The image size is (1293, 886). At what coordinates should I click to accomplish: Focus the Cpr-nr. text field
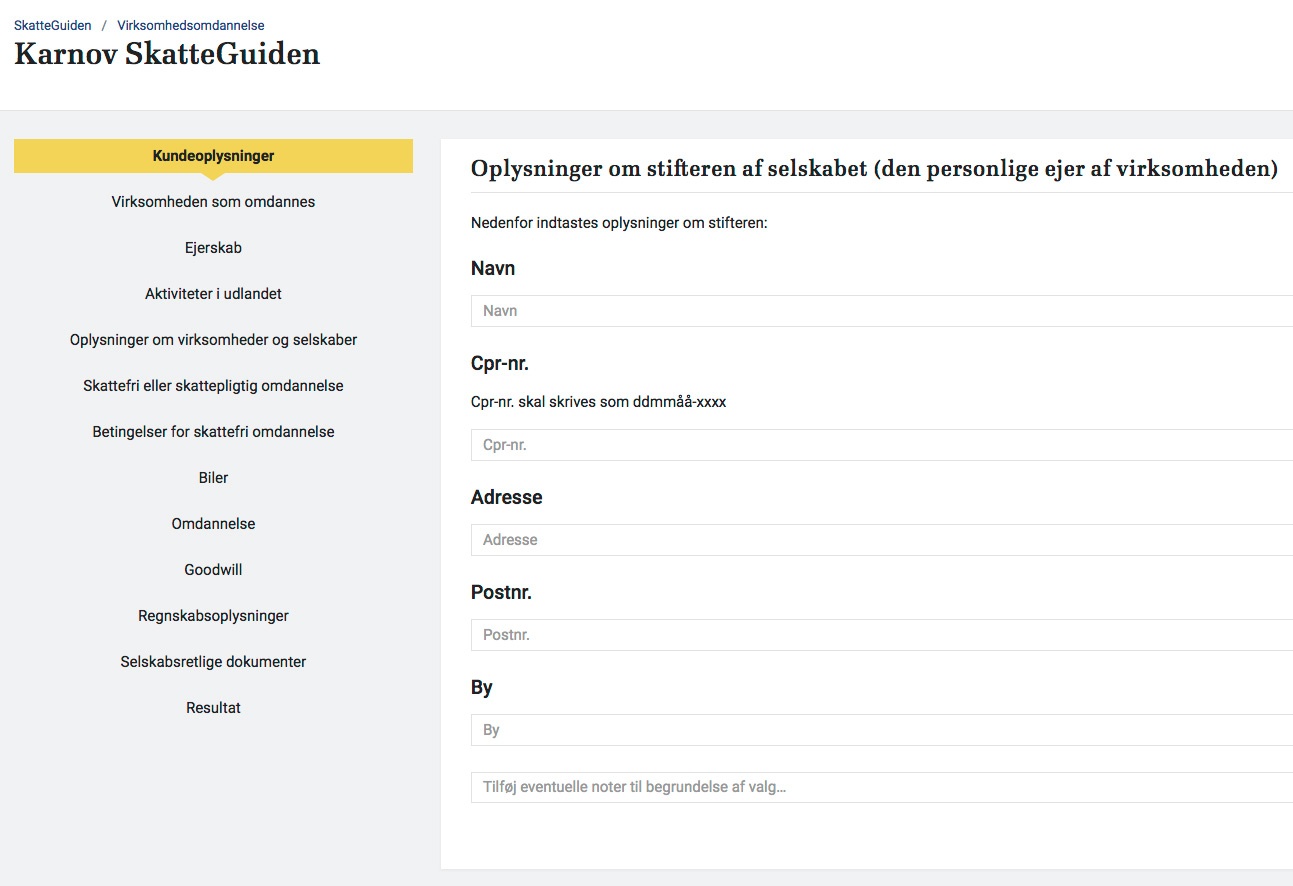click(x=882, y=445)
